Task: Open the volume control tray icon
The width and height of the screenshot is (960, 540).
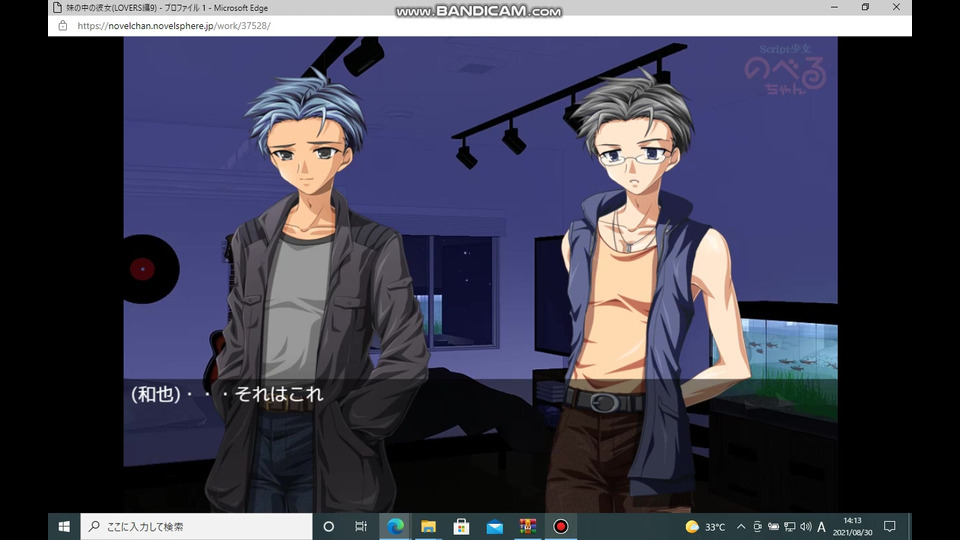Action: tap(806, 527)
